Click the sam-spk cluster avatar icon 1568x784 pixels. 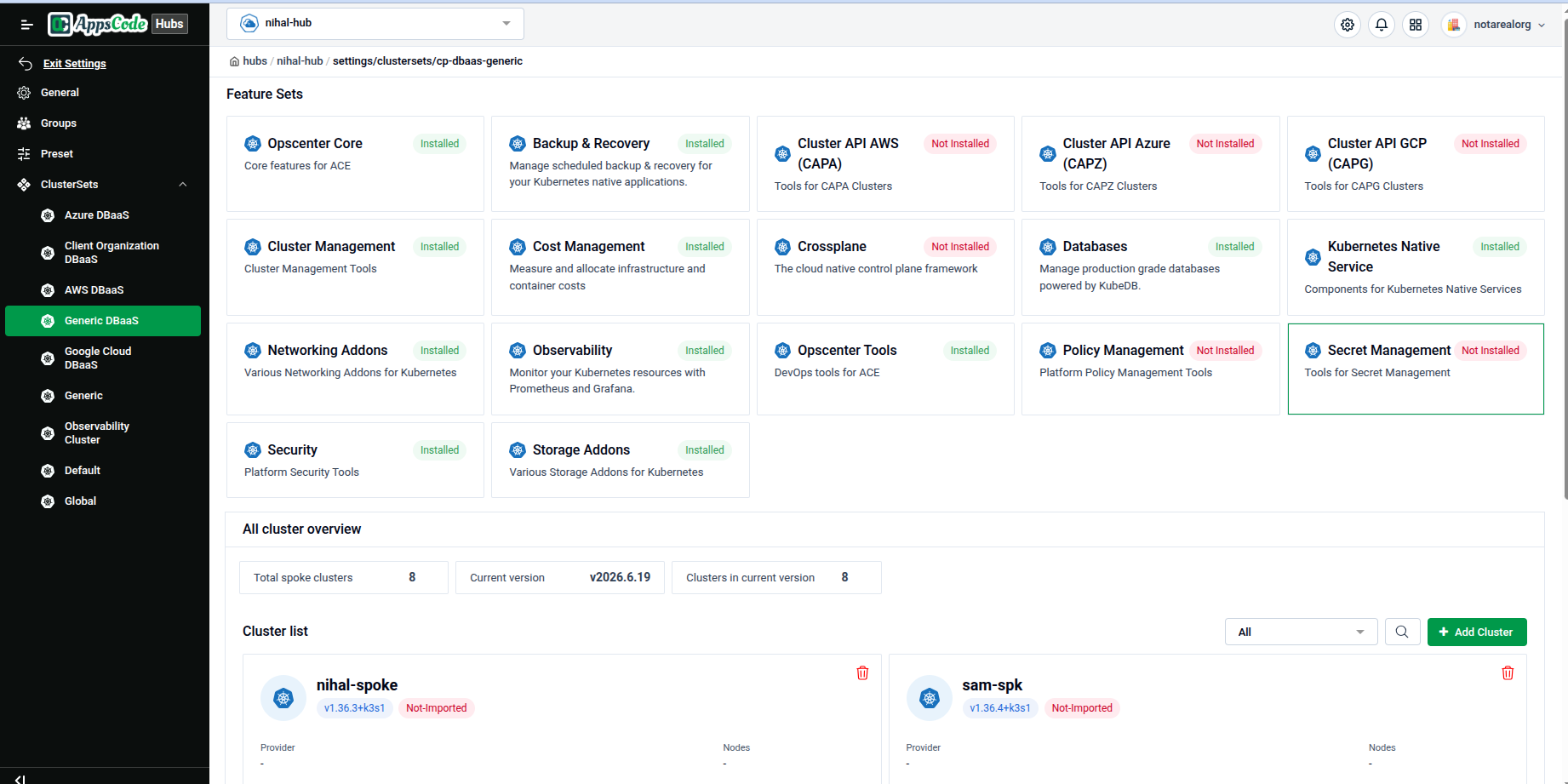click(930, 698)
